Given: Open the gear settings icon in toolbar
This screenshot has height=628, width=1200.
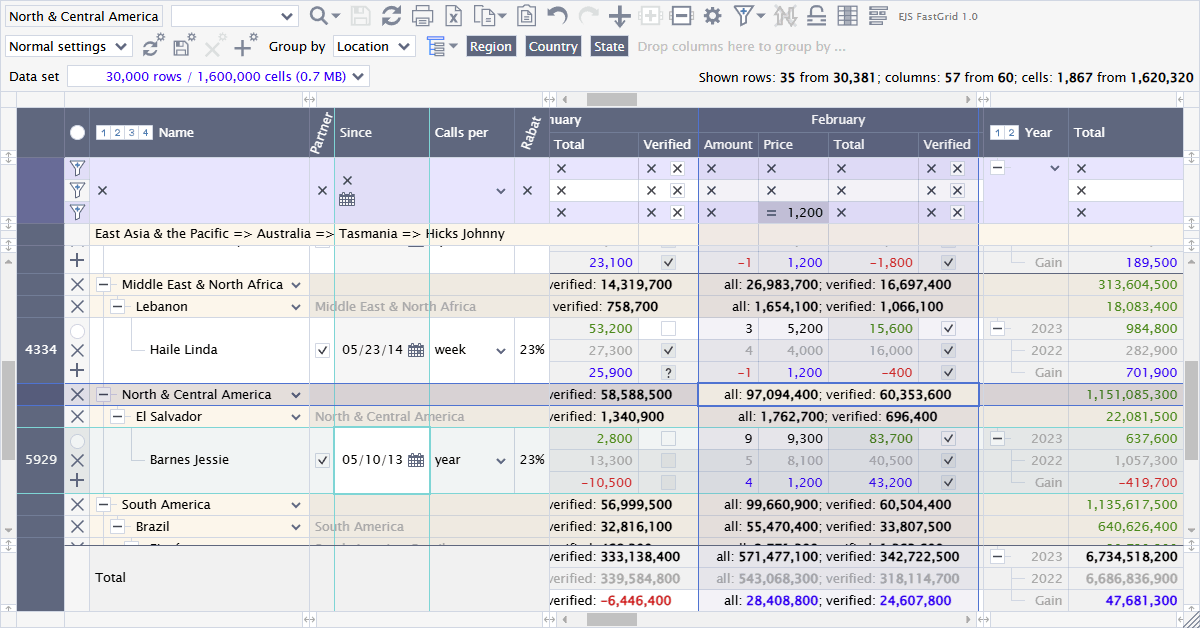Looking at the screenshot, I should click(712, 16).
